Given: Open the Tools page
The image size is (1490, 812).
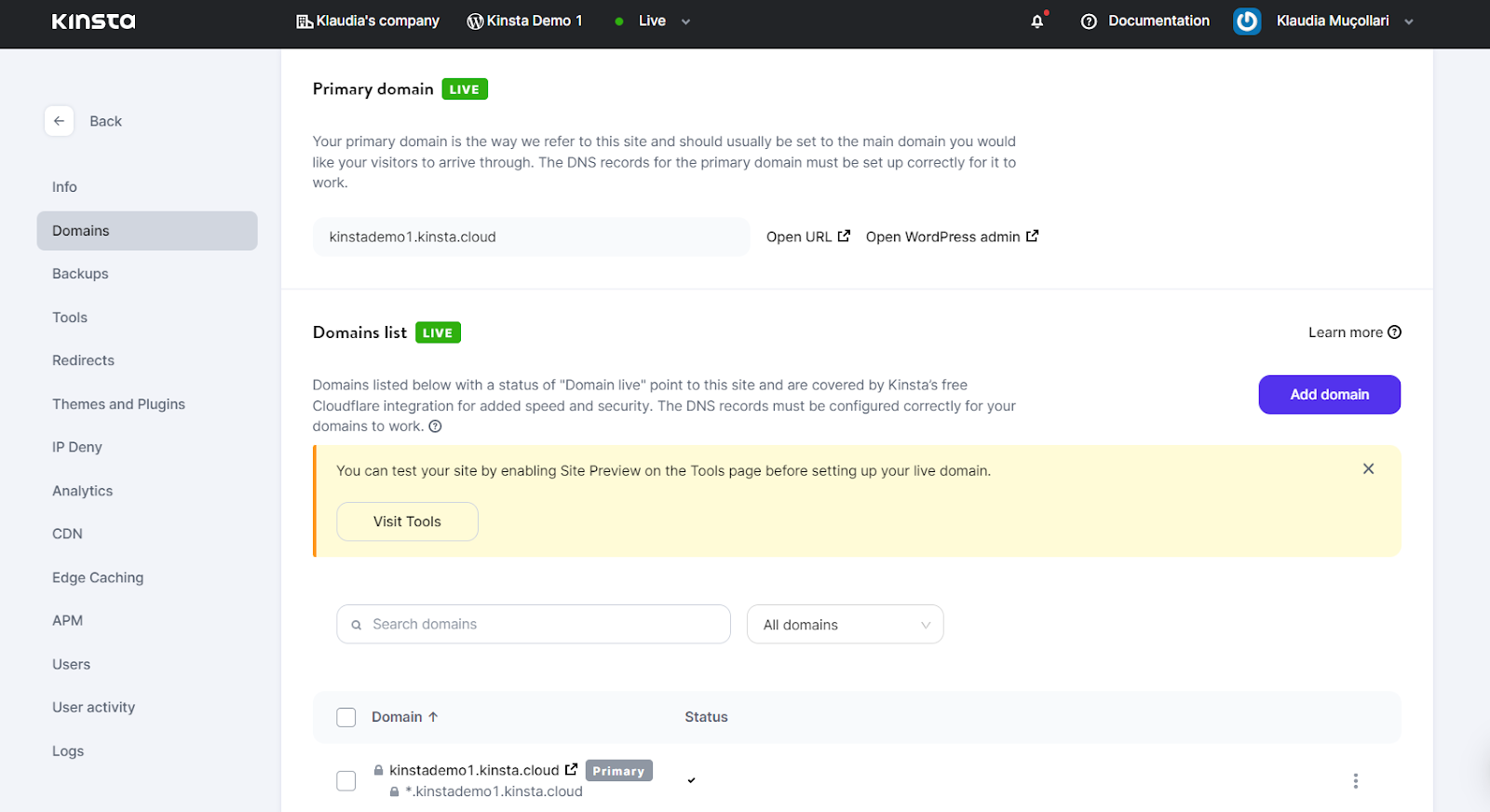Looking at the screenshot, I should 70,318.
